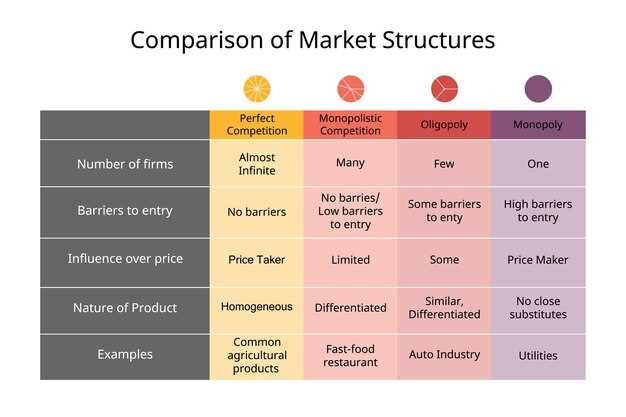The height and width of the screenshot is (417, 626).
Task: Click the solid purple Monopoly circle icon
Action: click(x=538, y=89)
